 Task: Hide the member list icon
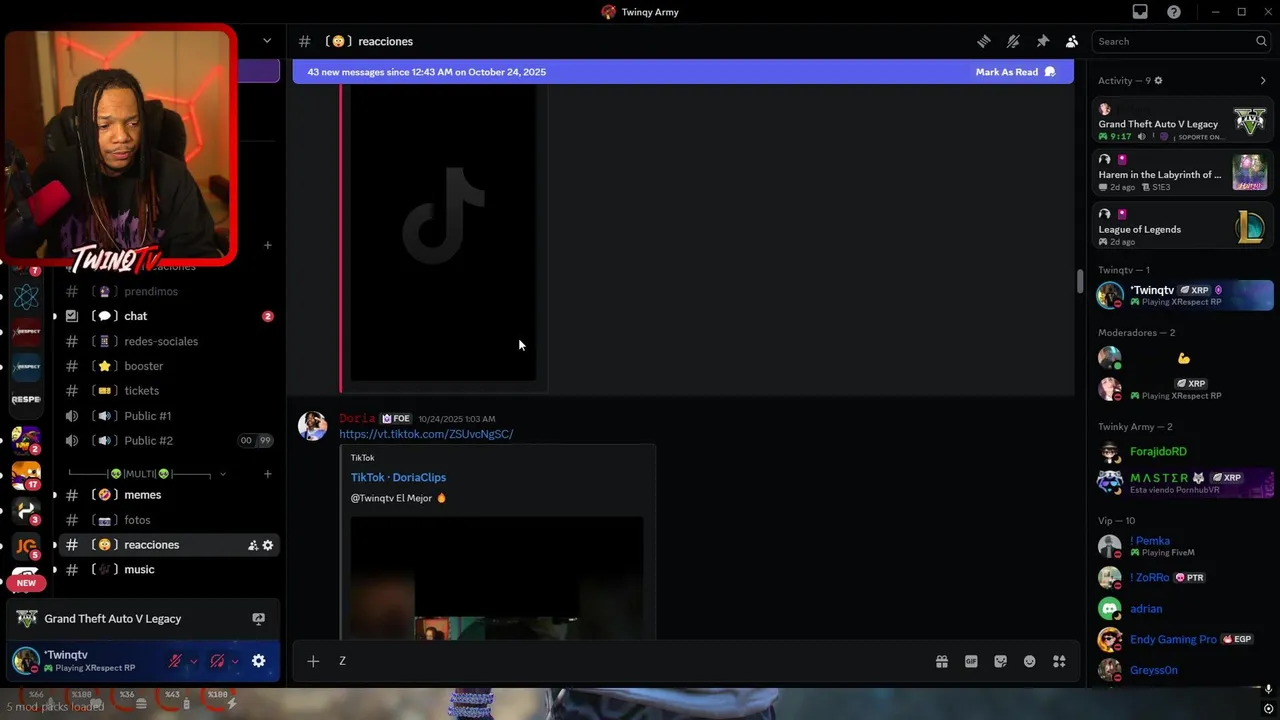pyautogui.click(x=1072, y=41)
